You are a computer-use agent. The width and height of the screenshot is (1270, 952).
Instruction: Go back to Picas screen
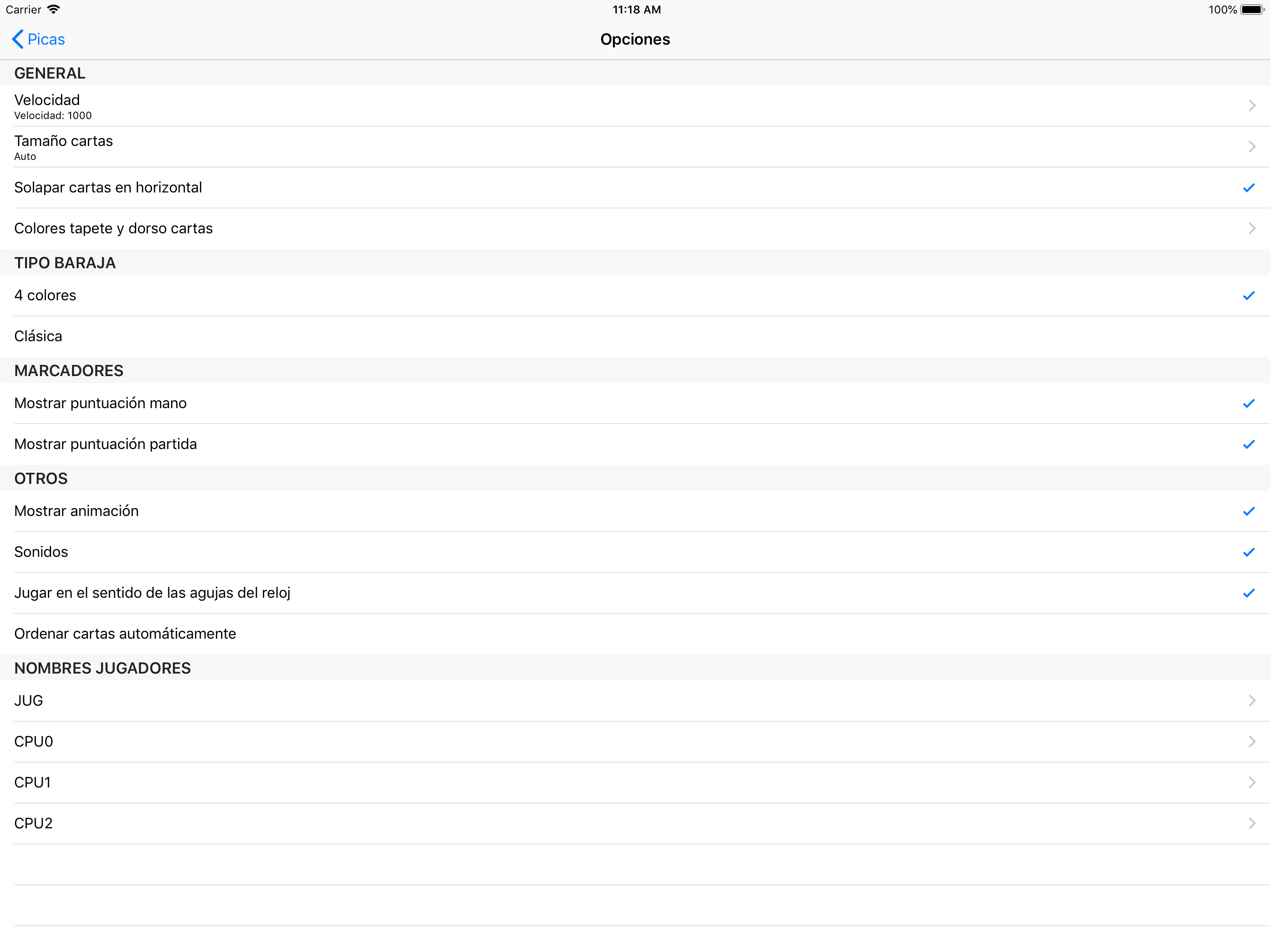[x=38, y=39]
